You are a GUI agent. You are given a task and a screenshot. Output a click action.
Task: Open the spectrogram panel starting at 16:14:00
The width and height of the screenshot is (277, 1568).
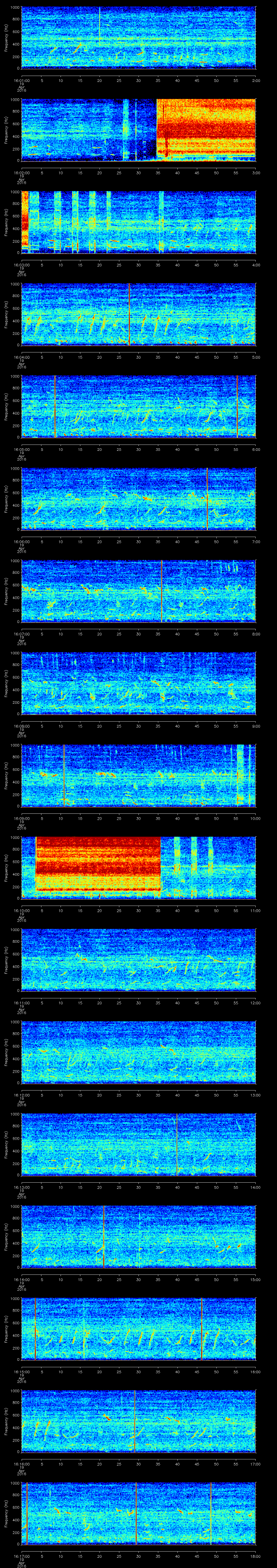(138, 1237)
